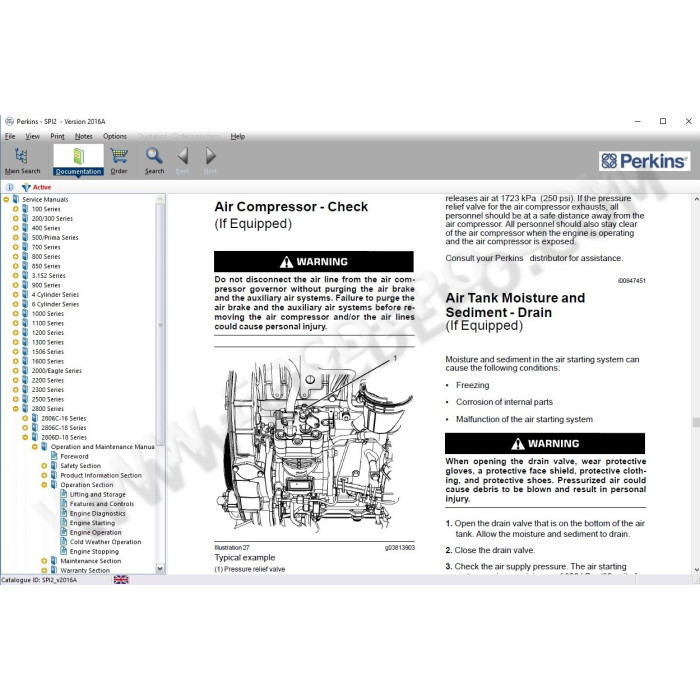The height and width of the screenshot is (700, 700).
Task: Expand the Product Information Section node
Action: (44, 475)
